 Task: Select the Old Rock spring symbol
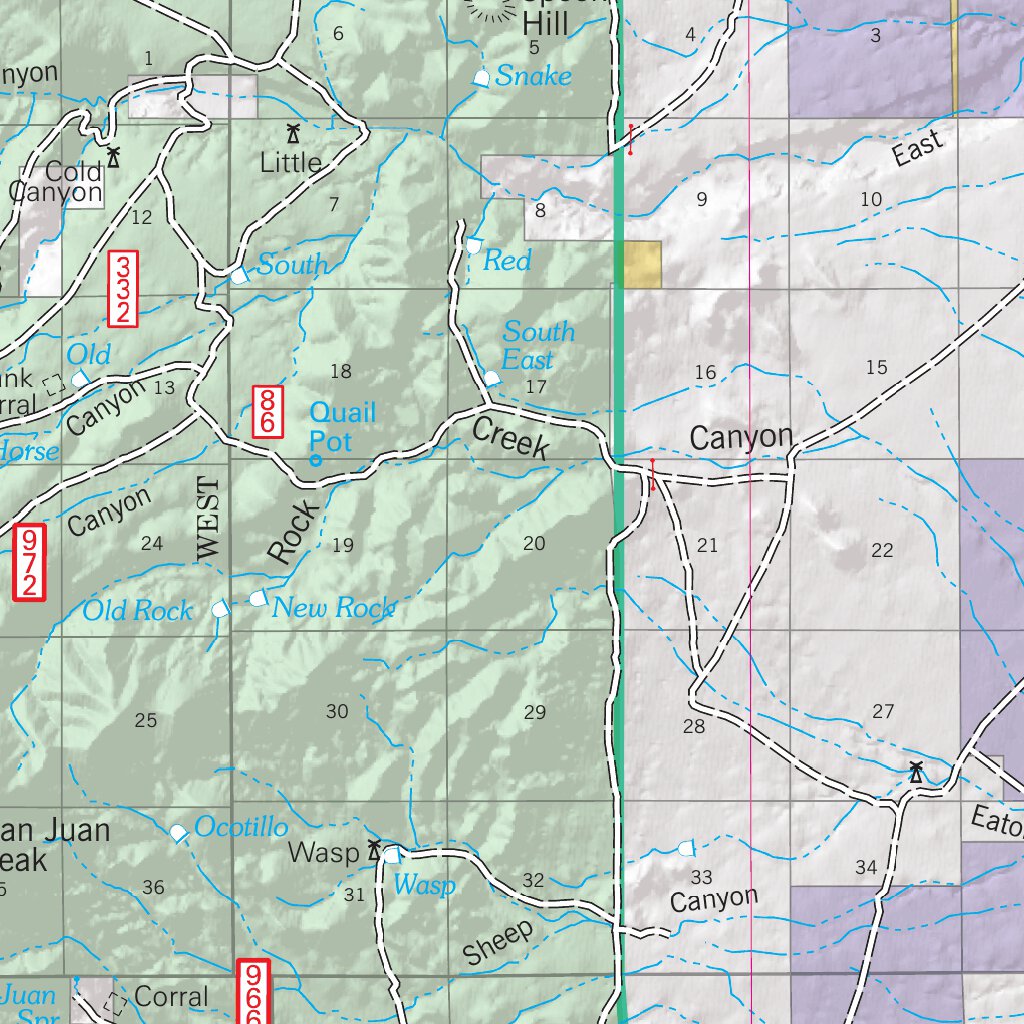pyautogui.click(x=220, y=608)
